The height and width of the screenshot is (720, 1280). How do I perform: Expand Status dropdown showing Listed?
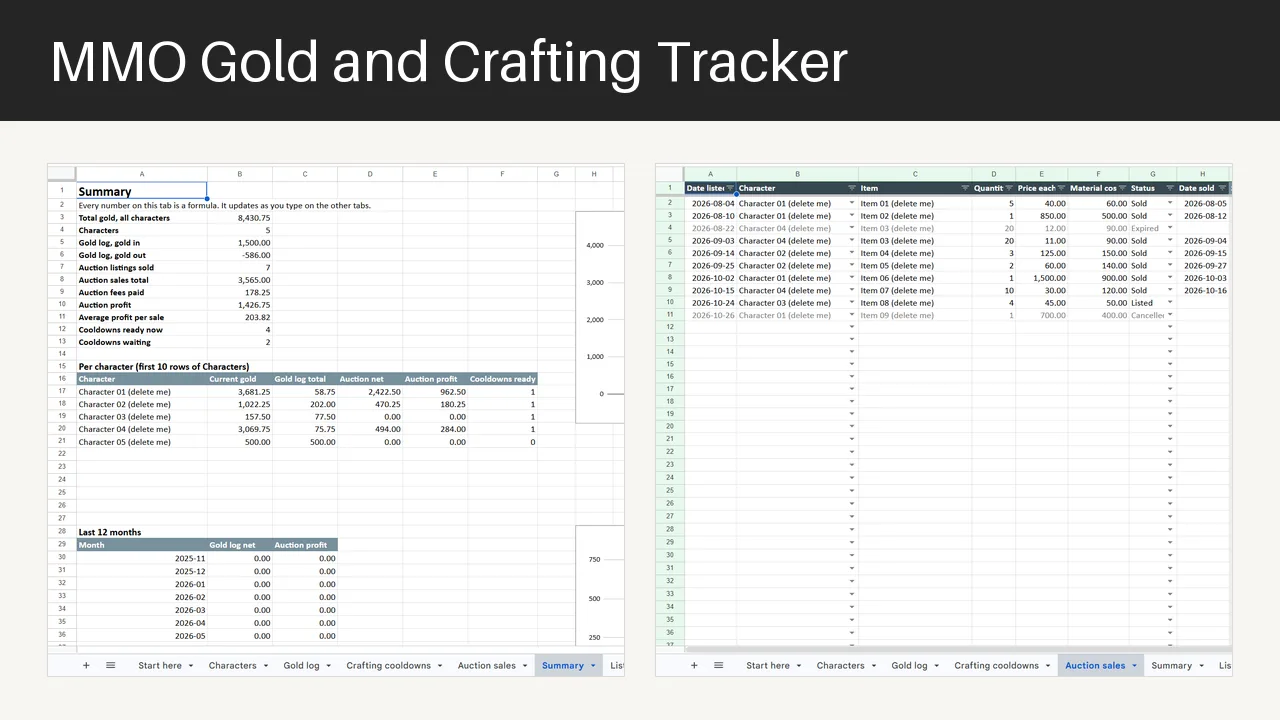tap(1170, 303)
